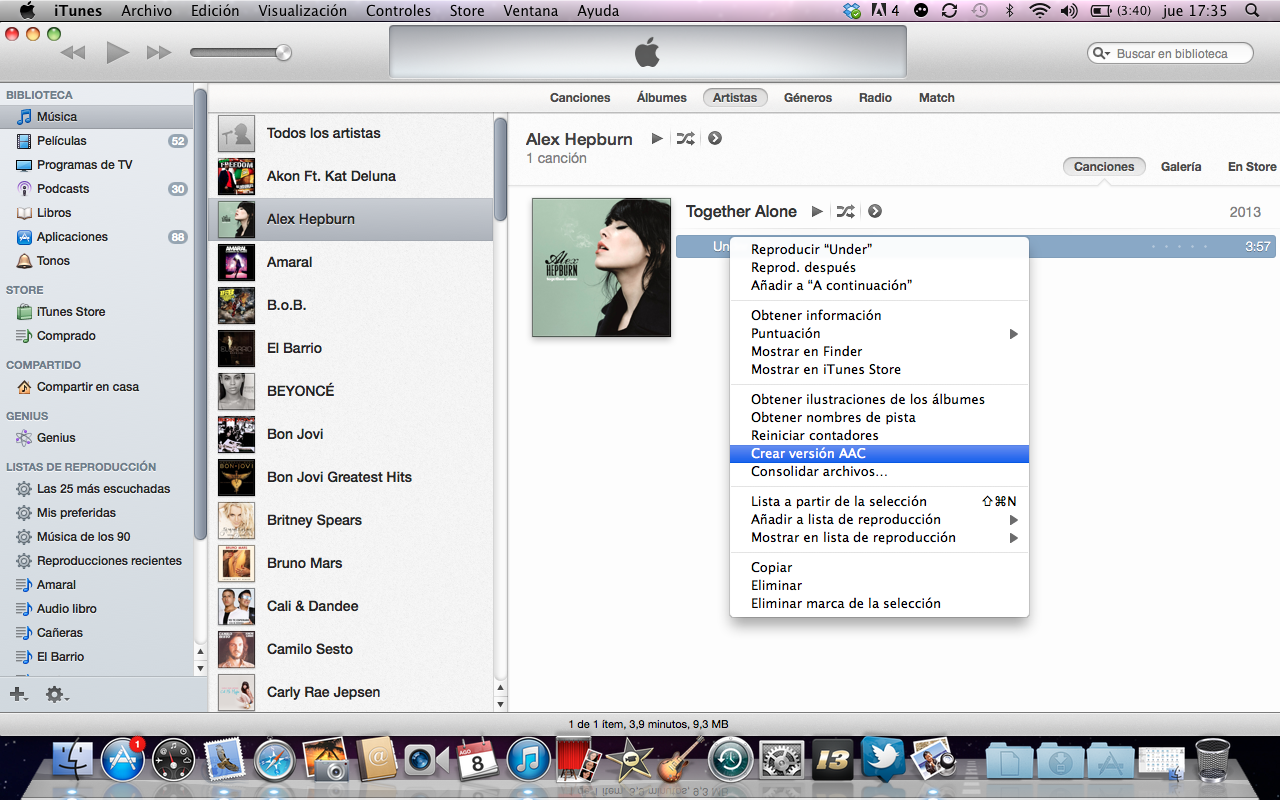Open Podcasts in the sidebar

[x=97, y=189]
